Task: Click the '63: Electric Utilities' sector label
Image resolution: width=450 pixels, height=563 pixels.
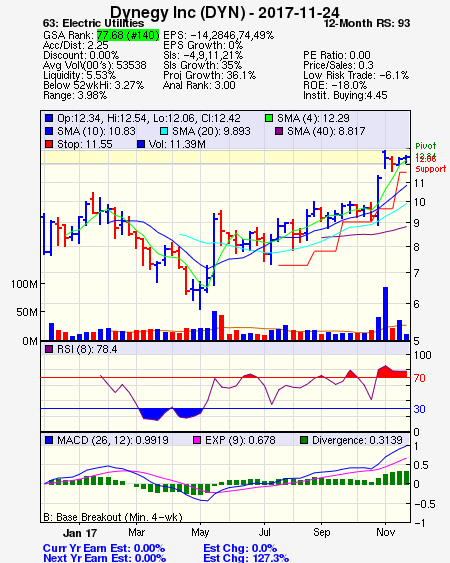Action: pos(93,23)
